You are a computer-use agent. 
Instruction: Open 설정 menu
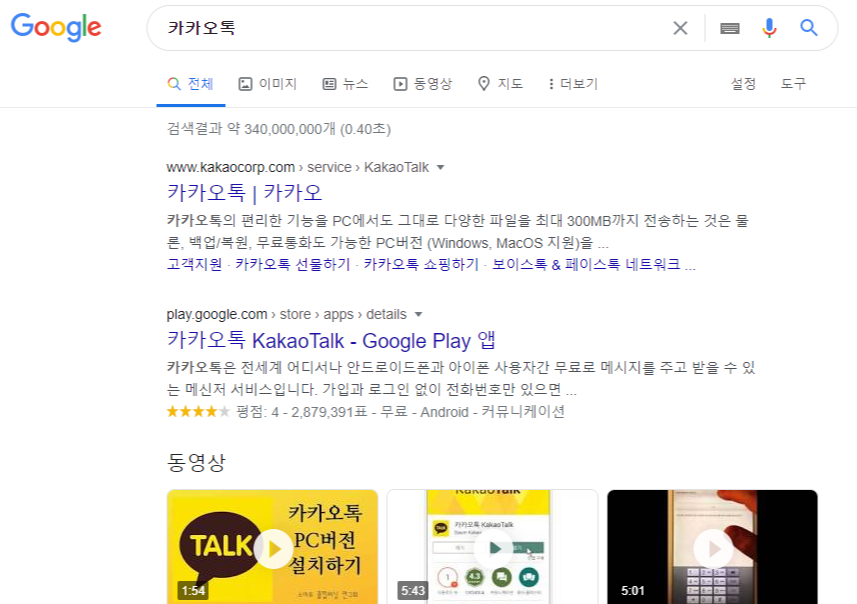(x=743, y=84)
